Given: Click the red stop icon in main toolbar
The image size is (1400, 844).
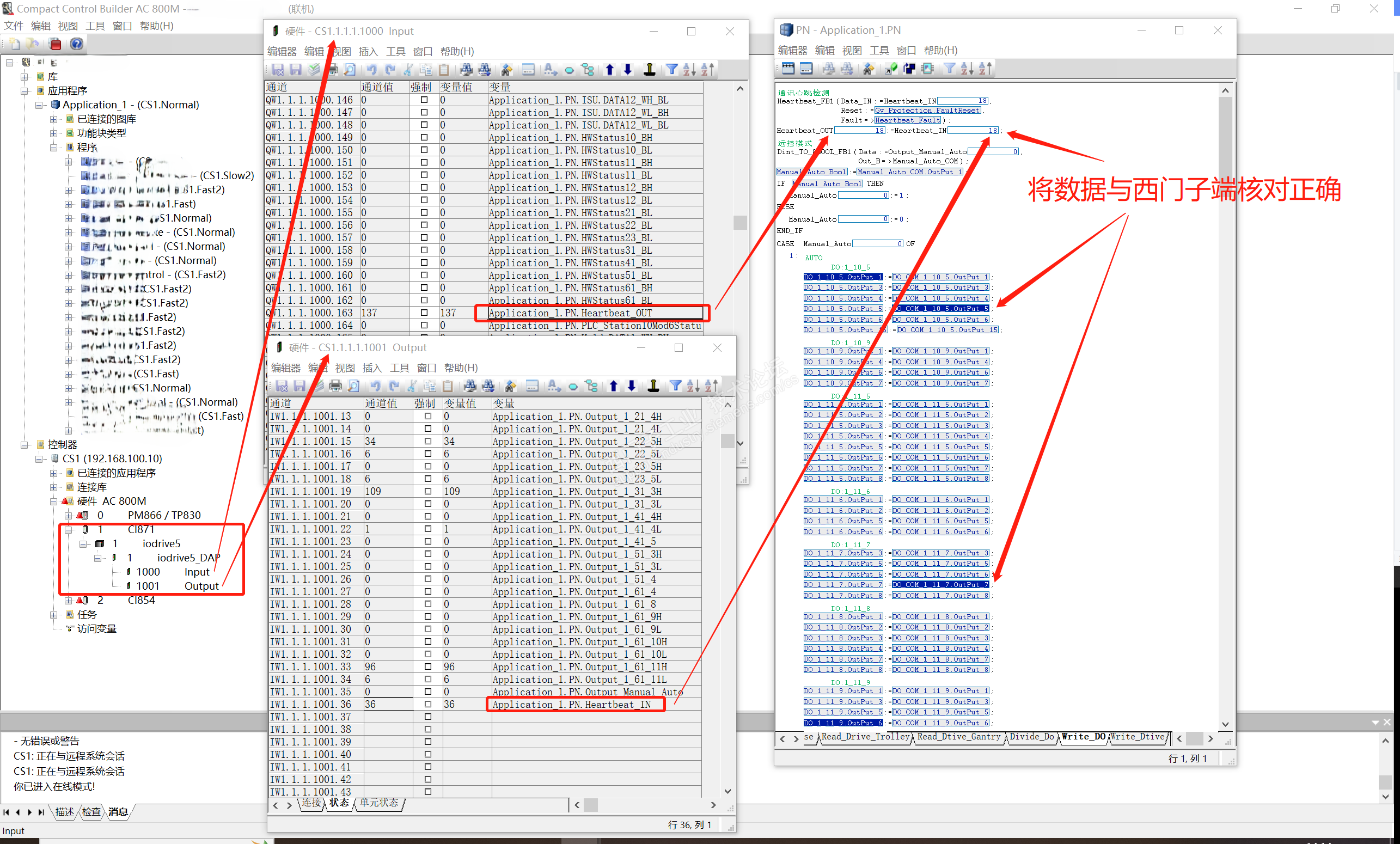Looking at the screenshot, I should tap(55, 44).
